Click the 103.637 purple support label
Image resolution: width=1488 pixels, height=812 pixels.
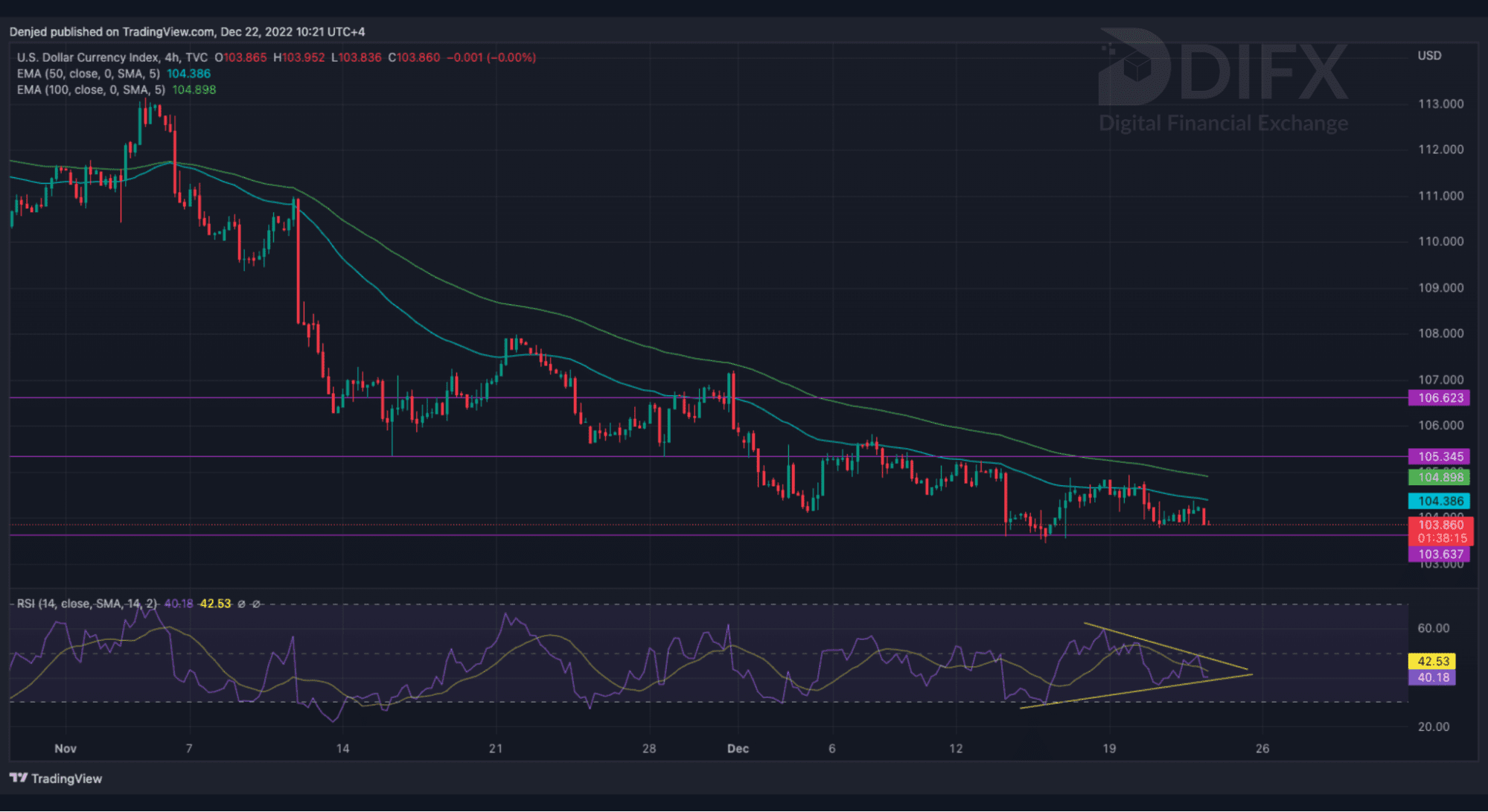(1440, 554)
